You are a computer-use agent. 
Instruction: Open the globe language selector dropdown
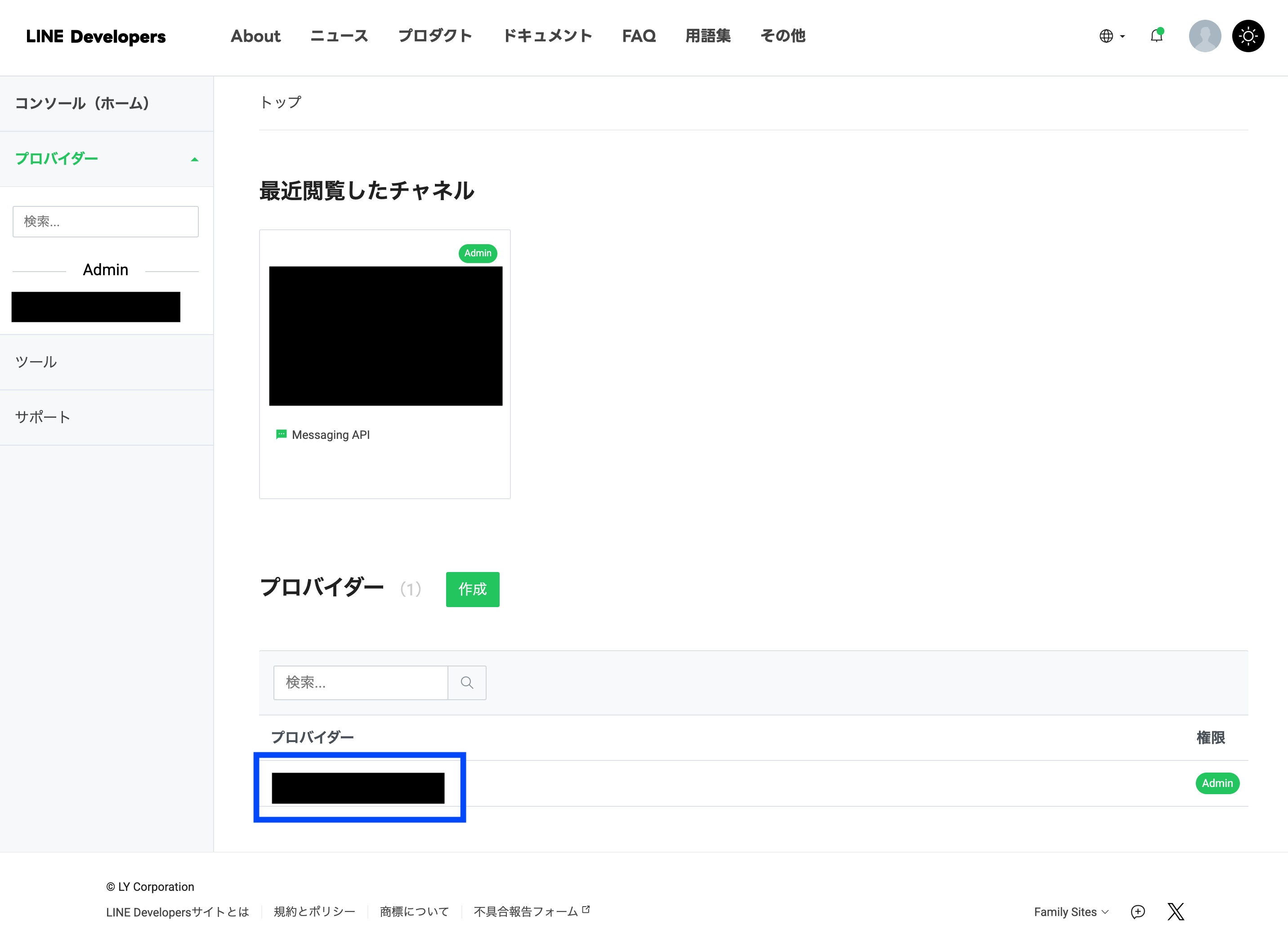pos(1112,36)
